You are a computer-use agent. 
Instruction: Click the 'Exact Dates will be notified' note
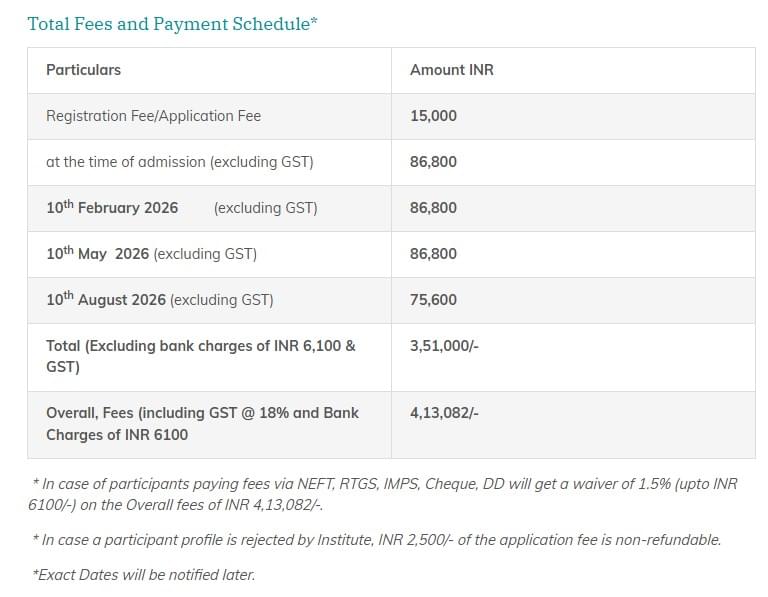[x=143, y=575]
